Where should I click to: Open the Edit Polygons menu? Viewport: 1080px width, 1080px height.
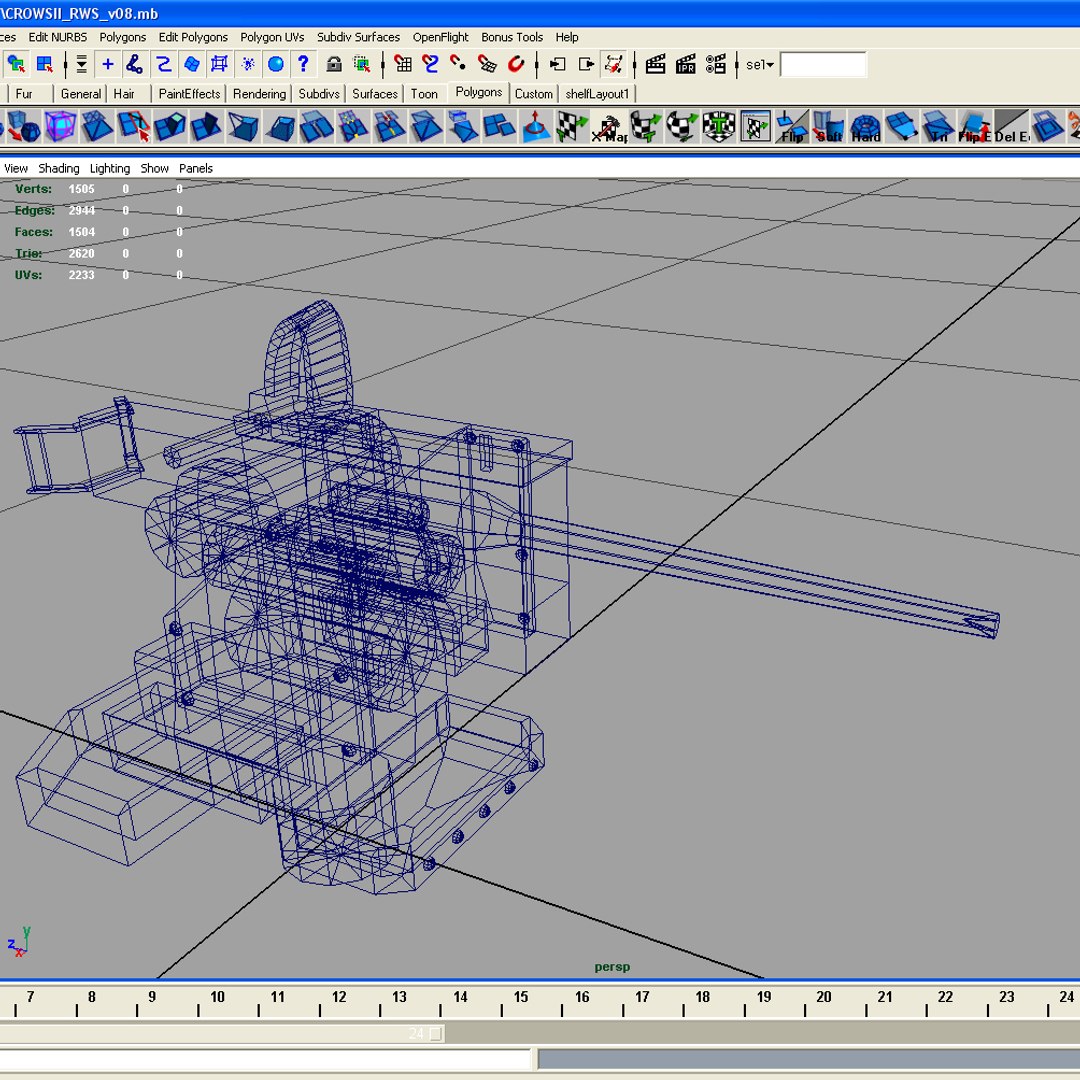tap(193, 37)
